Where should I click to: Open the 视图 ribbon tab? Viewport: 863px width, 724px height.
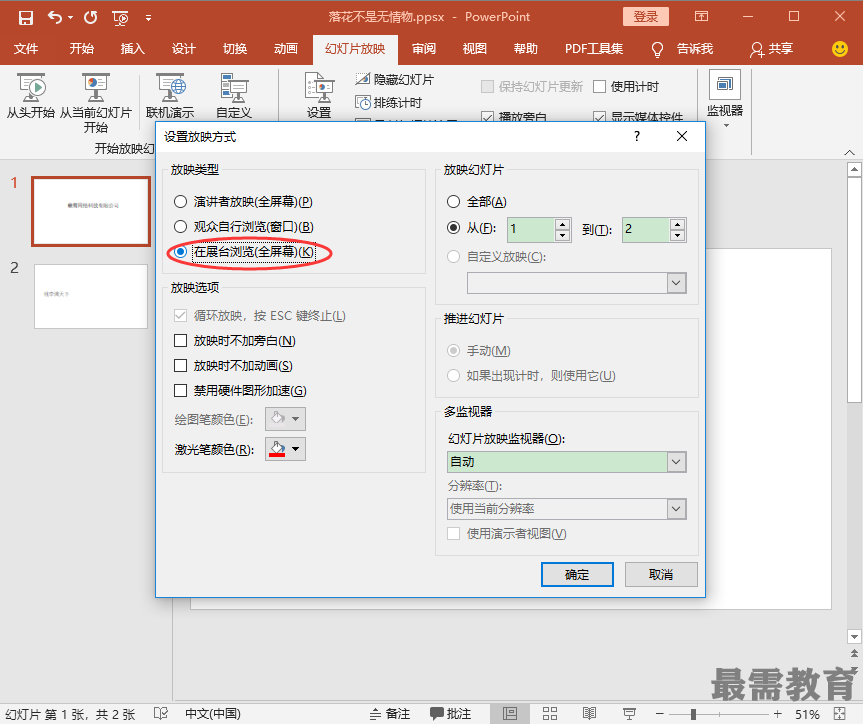[x=474, y=49]
